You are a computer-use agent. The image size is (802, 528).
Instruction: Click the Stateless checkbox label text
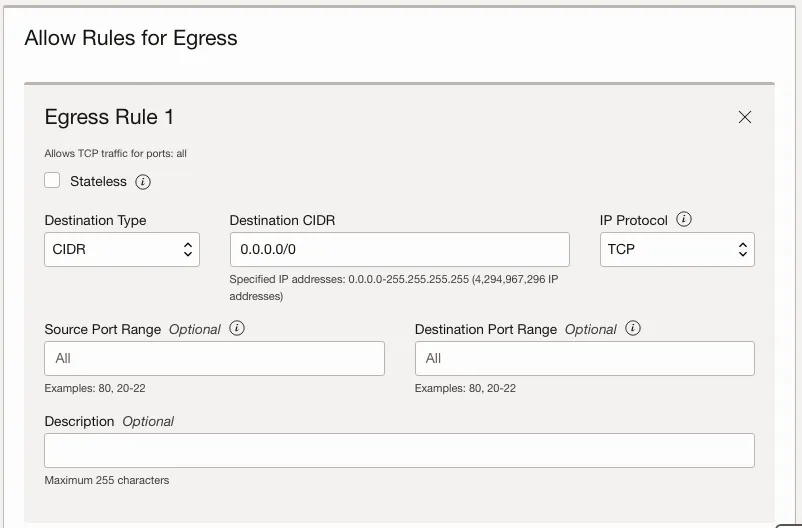[98, 182]
